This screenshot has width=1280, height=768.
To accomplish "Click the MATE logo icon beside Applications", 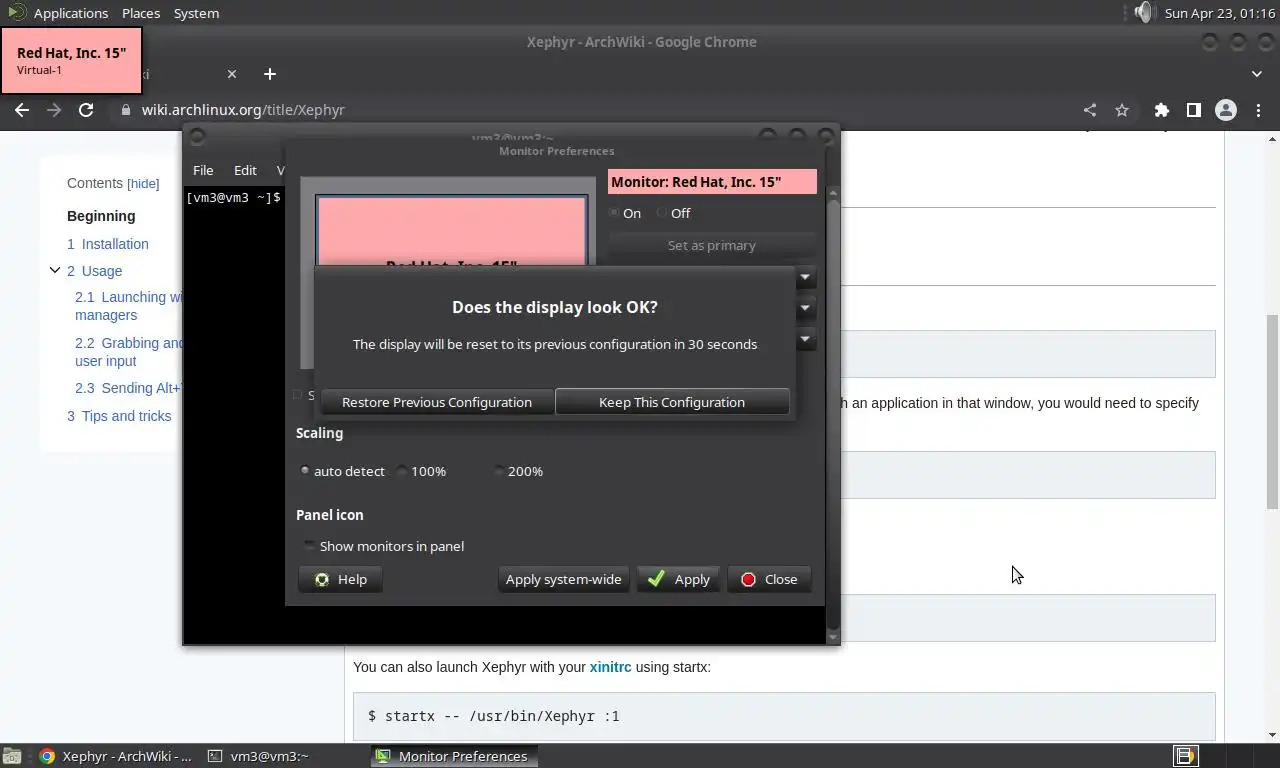I will (16, 13).
